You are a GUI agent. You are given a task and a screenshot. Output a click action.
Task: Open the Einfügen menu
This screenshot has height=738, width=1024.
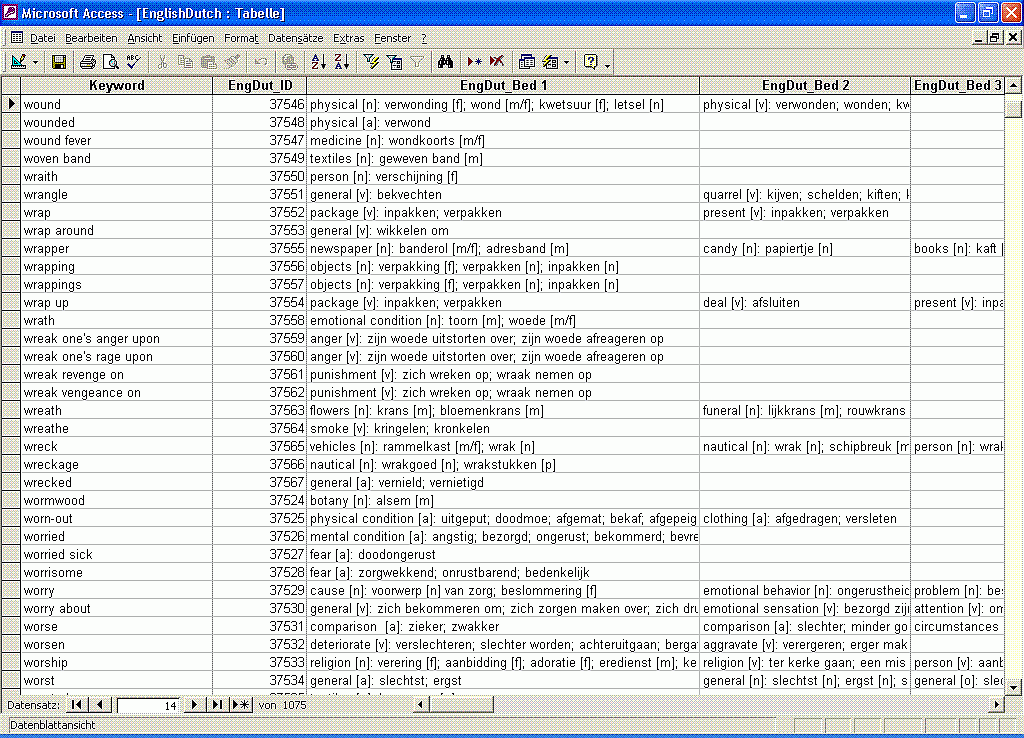(193, 39)
